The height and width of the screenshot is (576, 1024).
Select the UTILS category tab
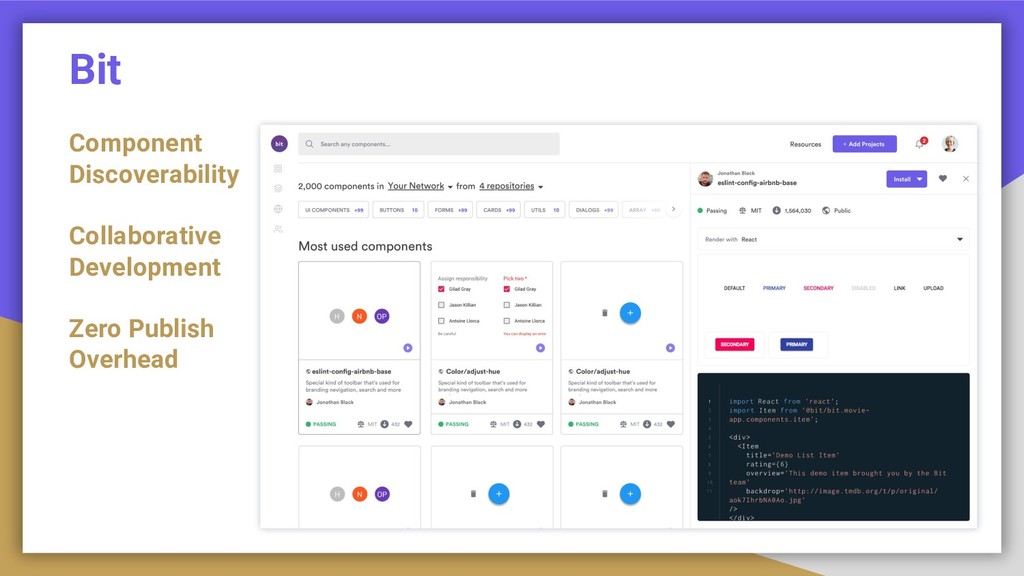click(545, 210)
